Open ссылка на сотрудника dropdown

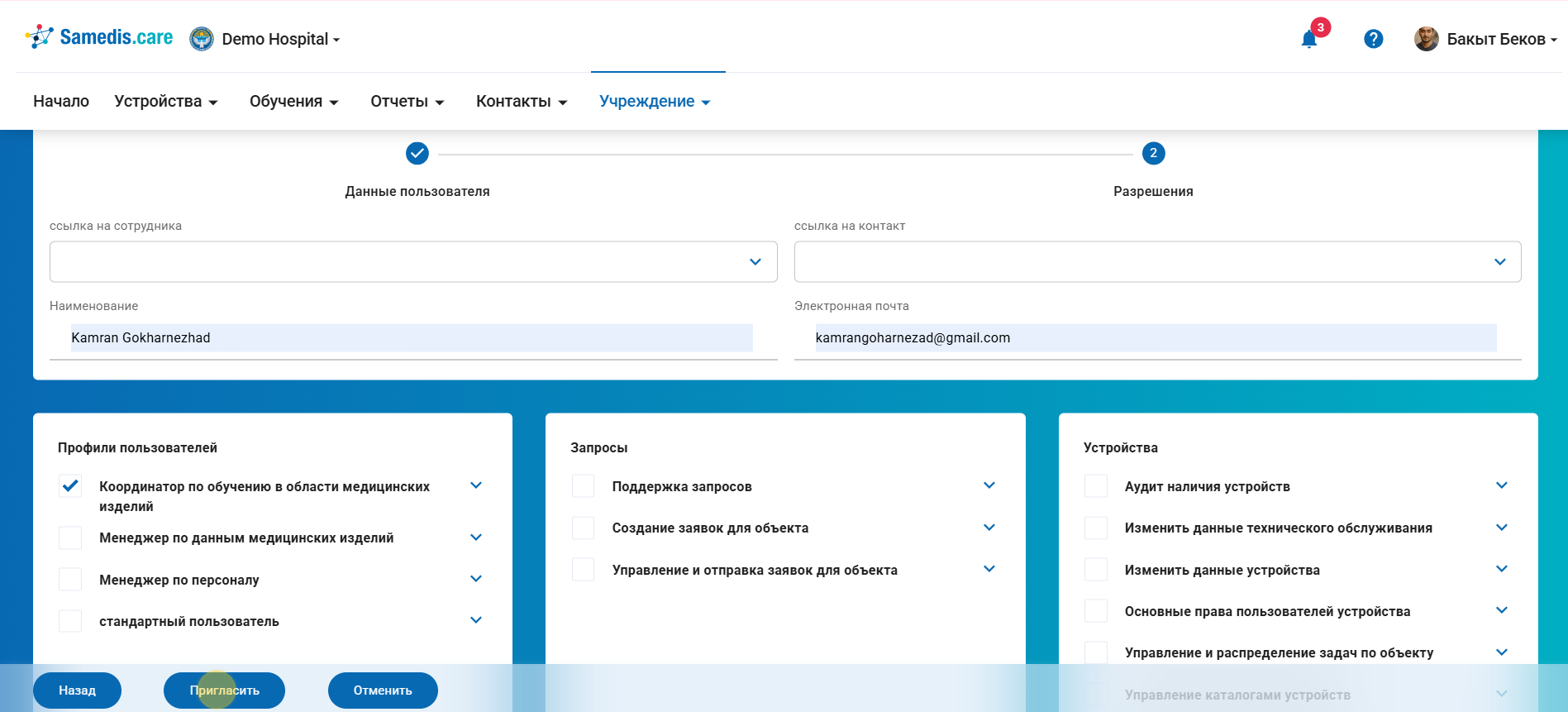pos(413,261)
